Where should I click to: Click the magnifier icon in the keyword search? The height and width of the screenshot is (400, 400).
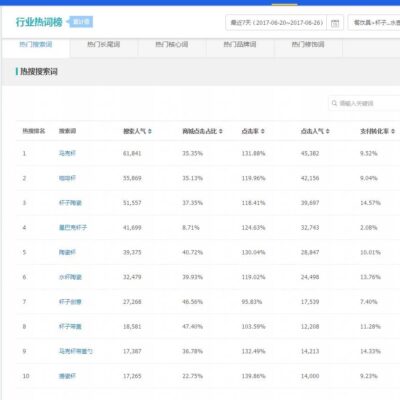click(334, 103)
